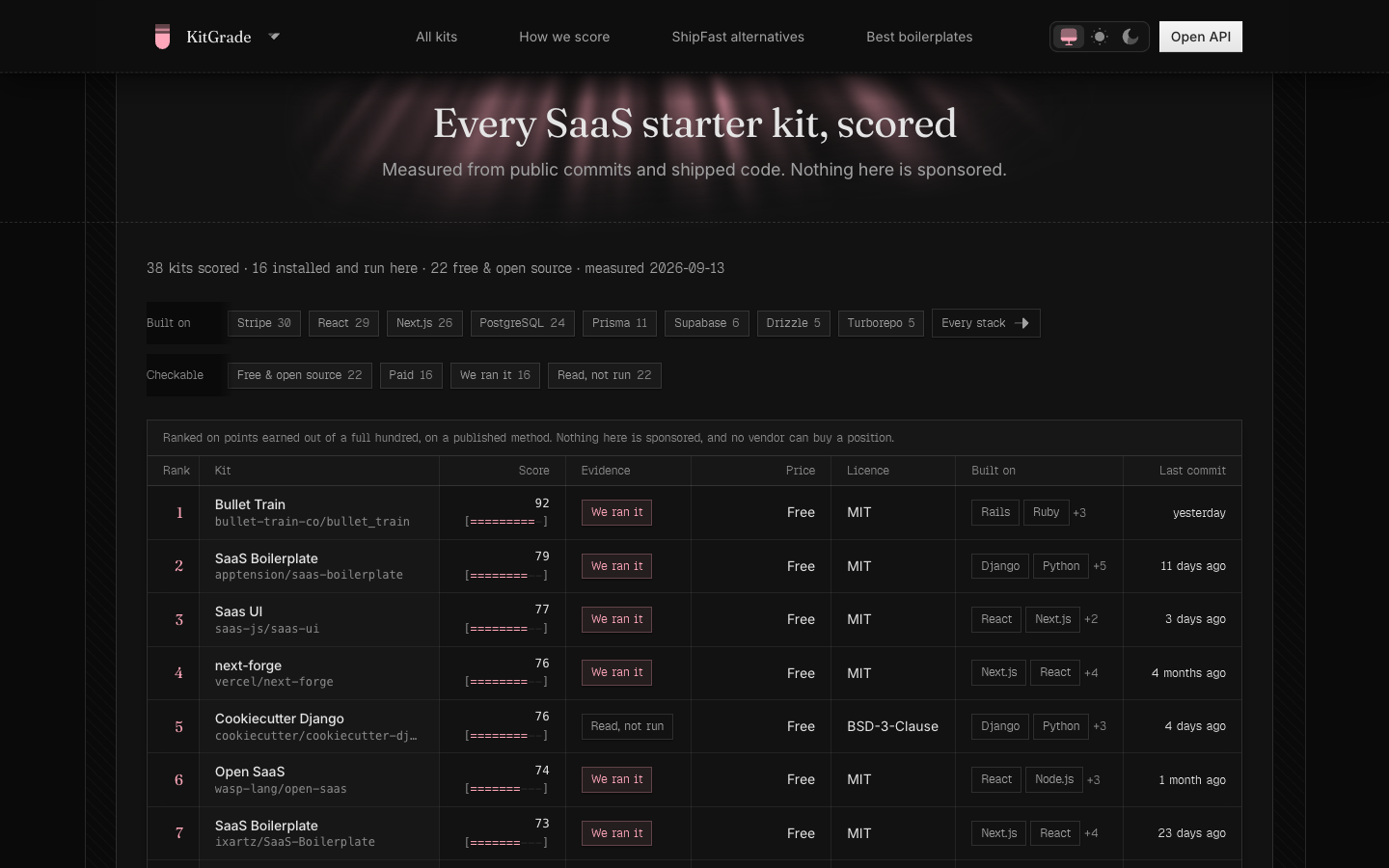Expand the +3 tags on Bullet Train
Viewport: 1389px width, 868px height.
tap(1079, 513)
